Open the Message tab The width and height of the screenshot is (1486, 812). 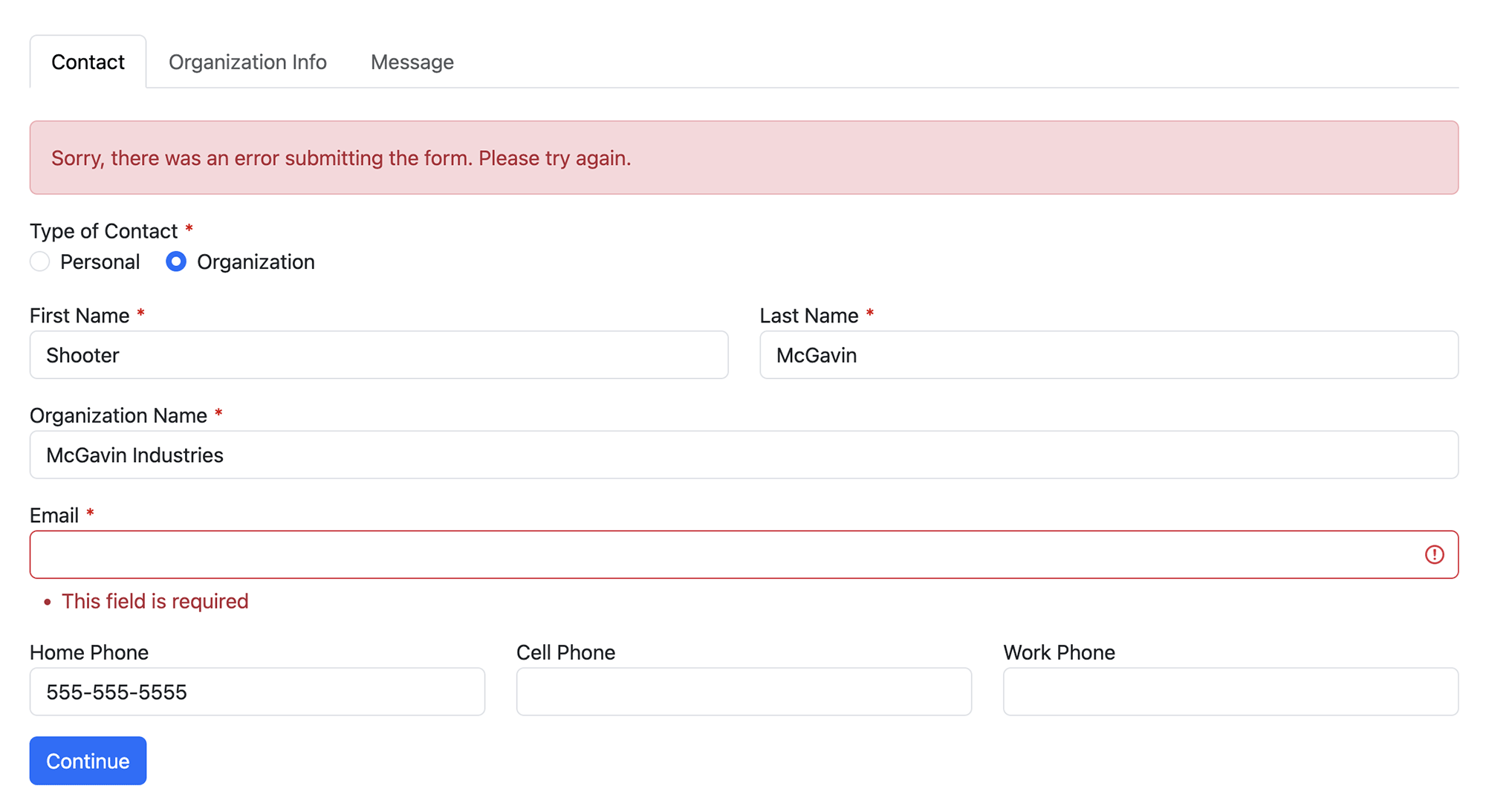coord(412,62)
